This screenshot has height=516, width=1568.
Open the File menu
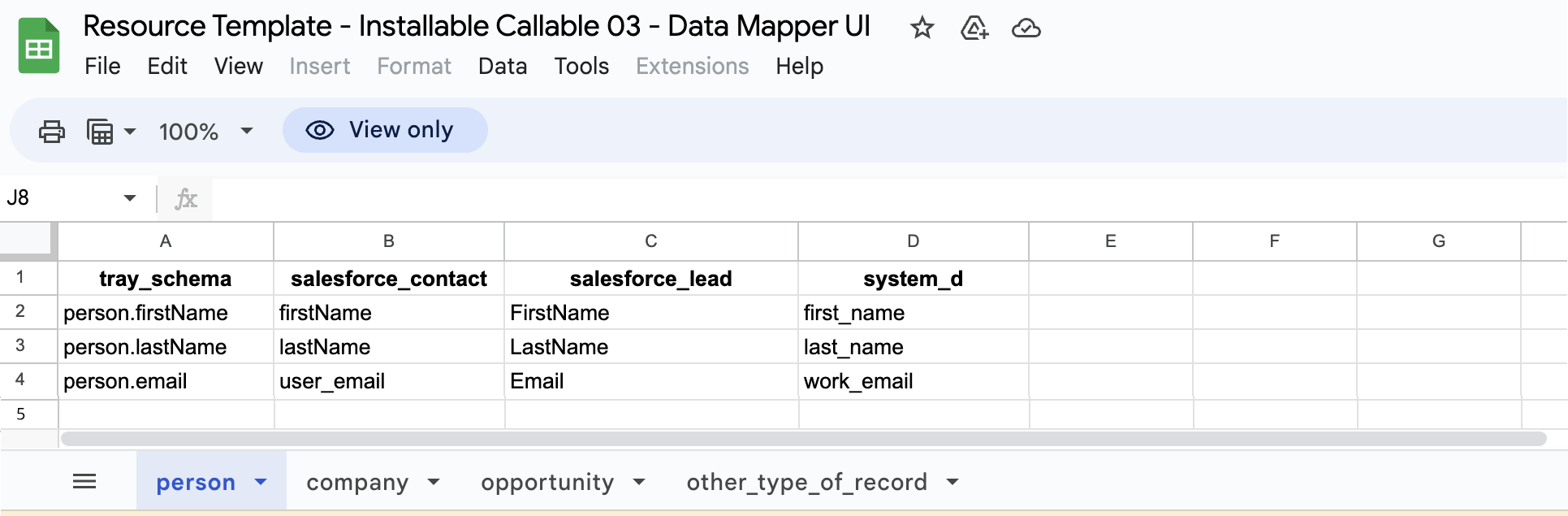(x=102, y=66)
